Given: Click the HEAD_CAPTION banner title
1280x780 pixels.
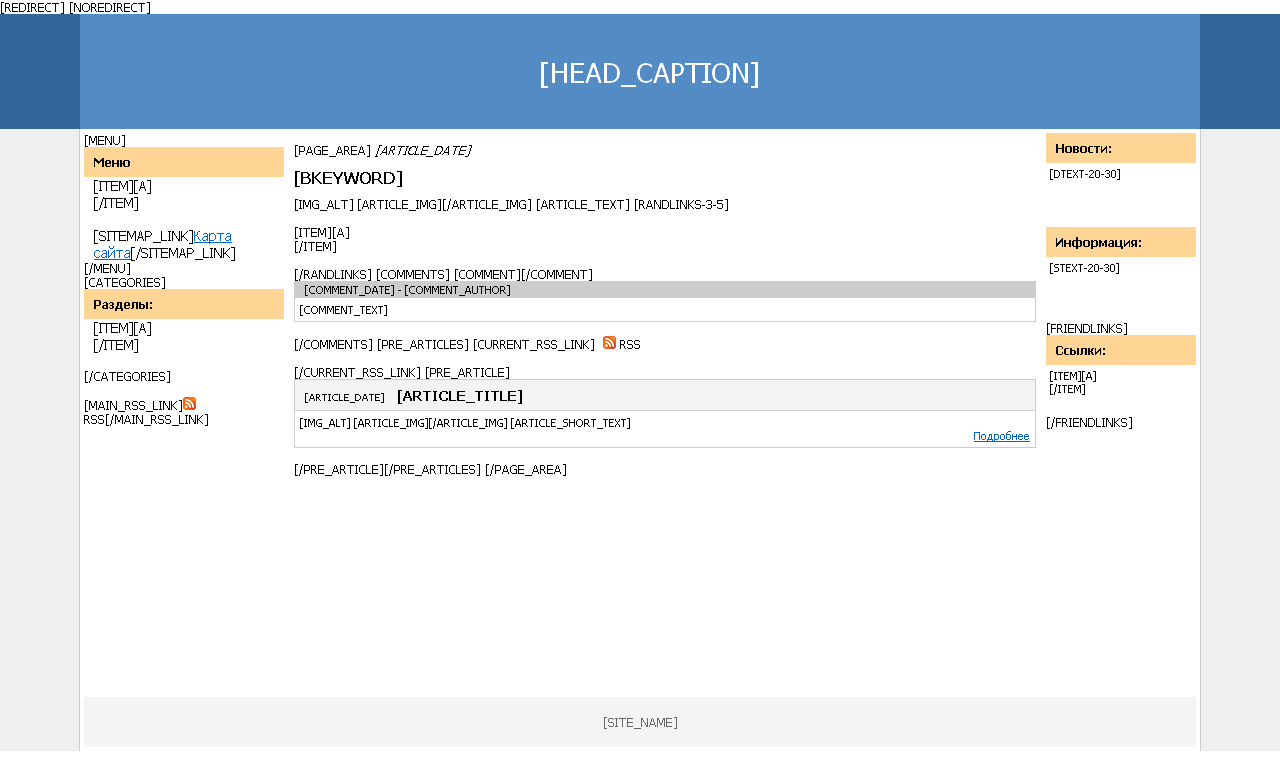Looking at the screenshot, I should tap(649, 73).
